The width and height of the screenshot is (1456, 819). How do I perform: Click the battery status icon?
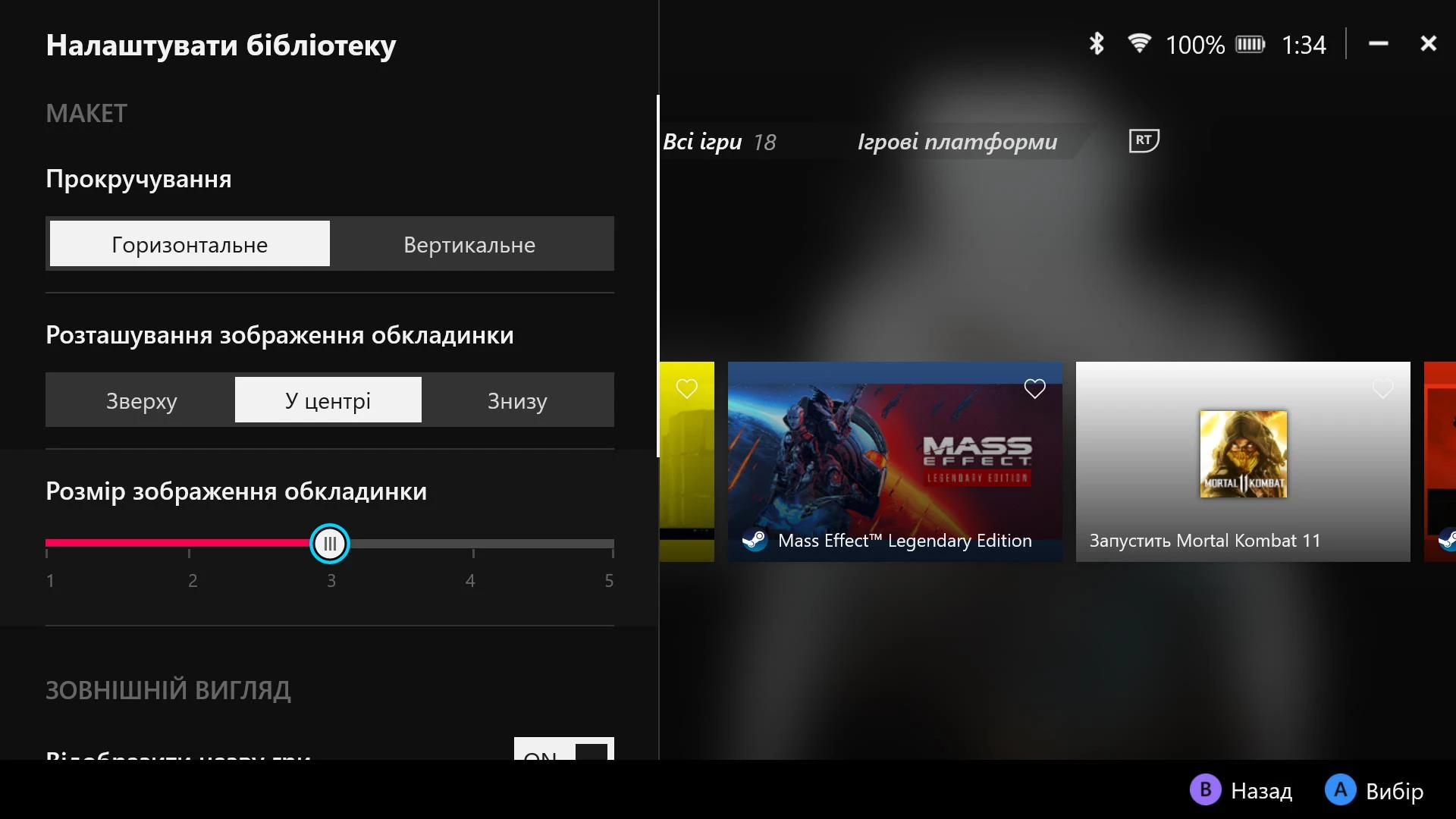[1250, 45]
